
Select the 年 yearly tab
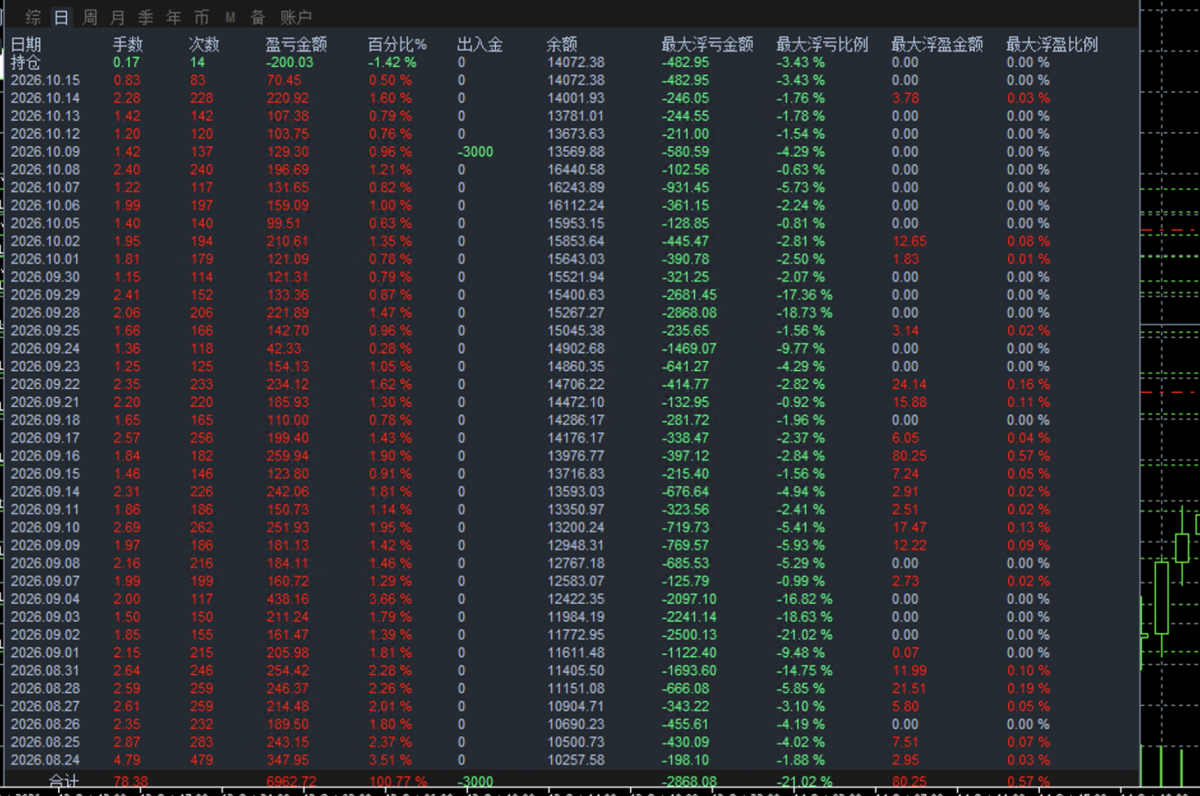tap(174, 17)
